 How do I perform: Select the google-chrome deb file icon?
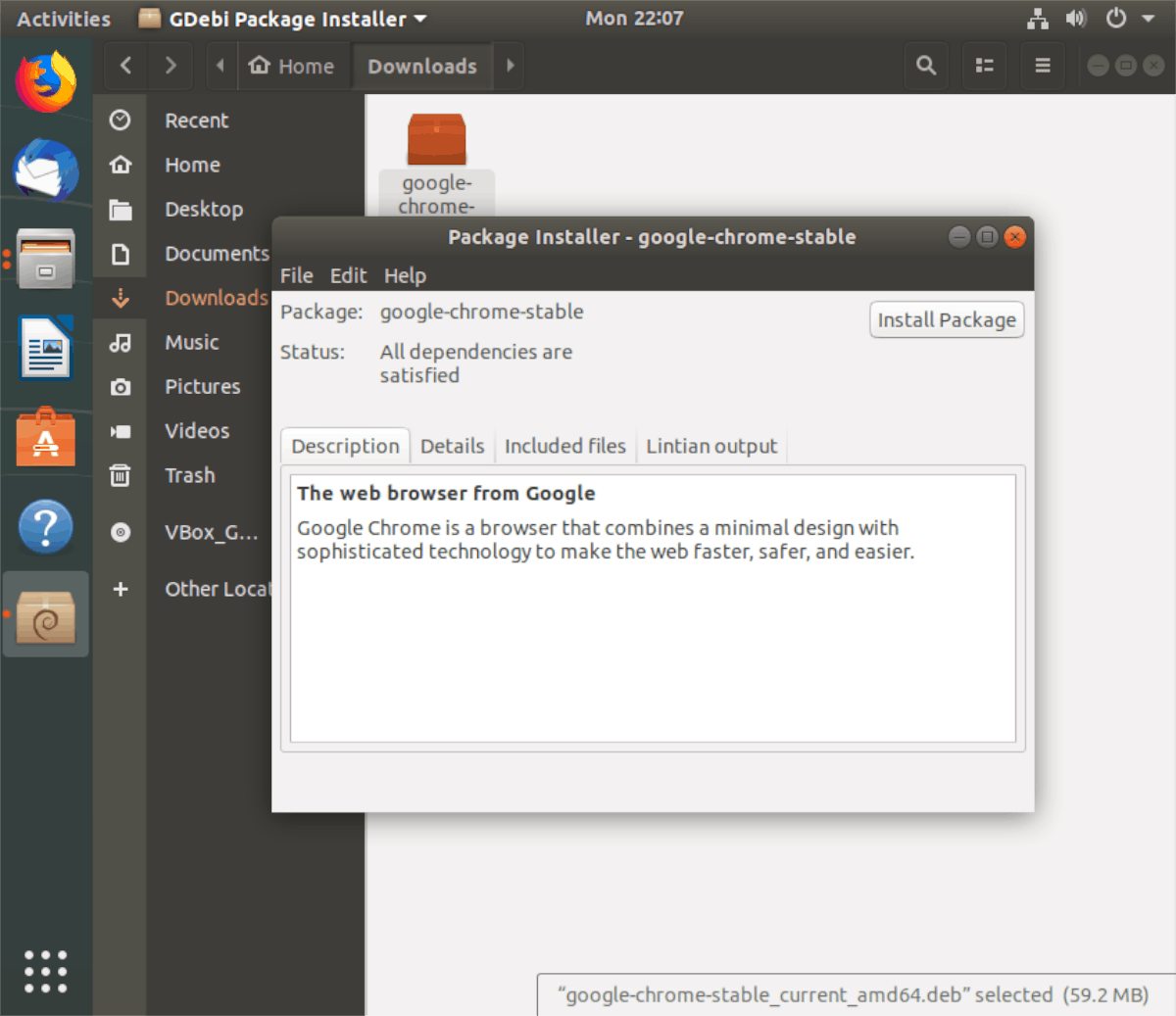436,140
